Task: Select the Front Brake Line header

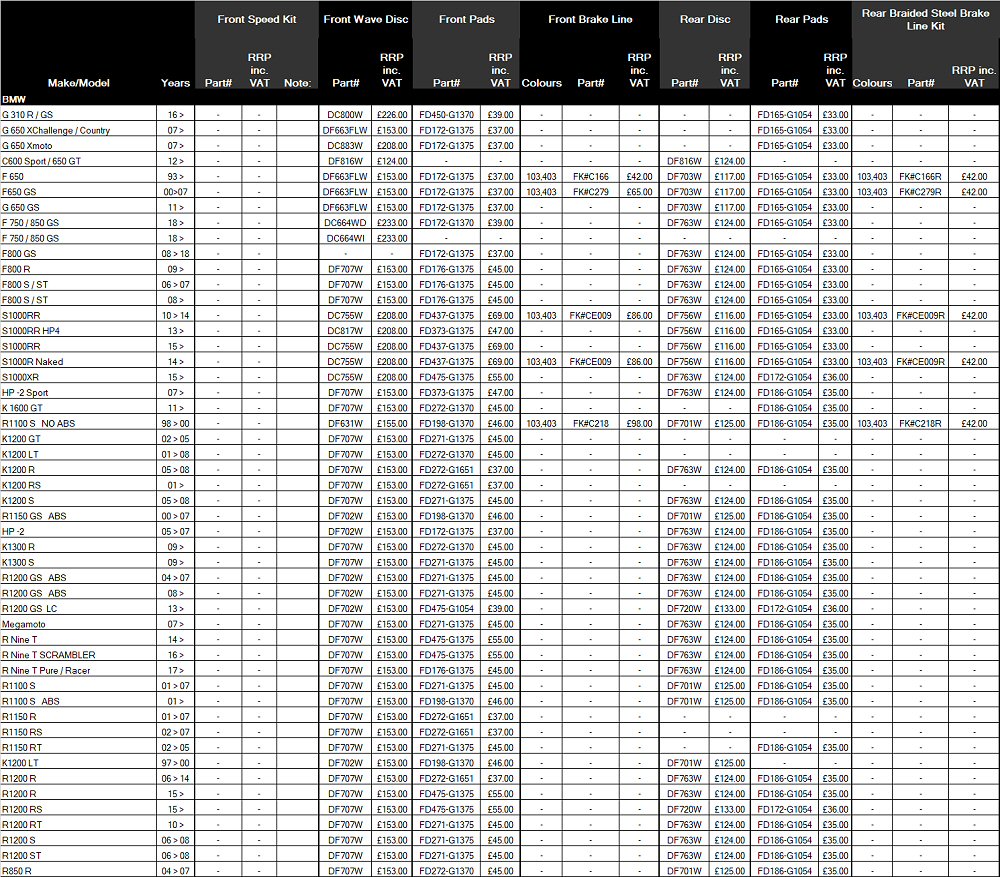Action: pos(590,19)
